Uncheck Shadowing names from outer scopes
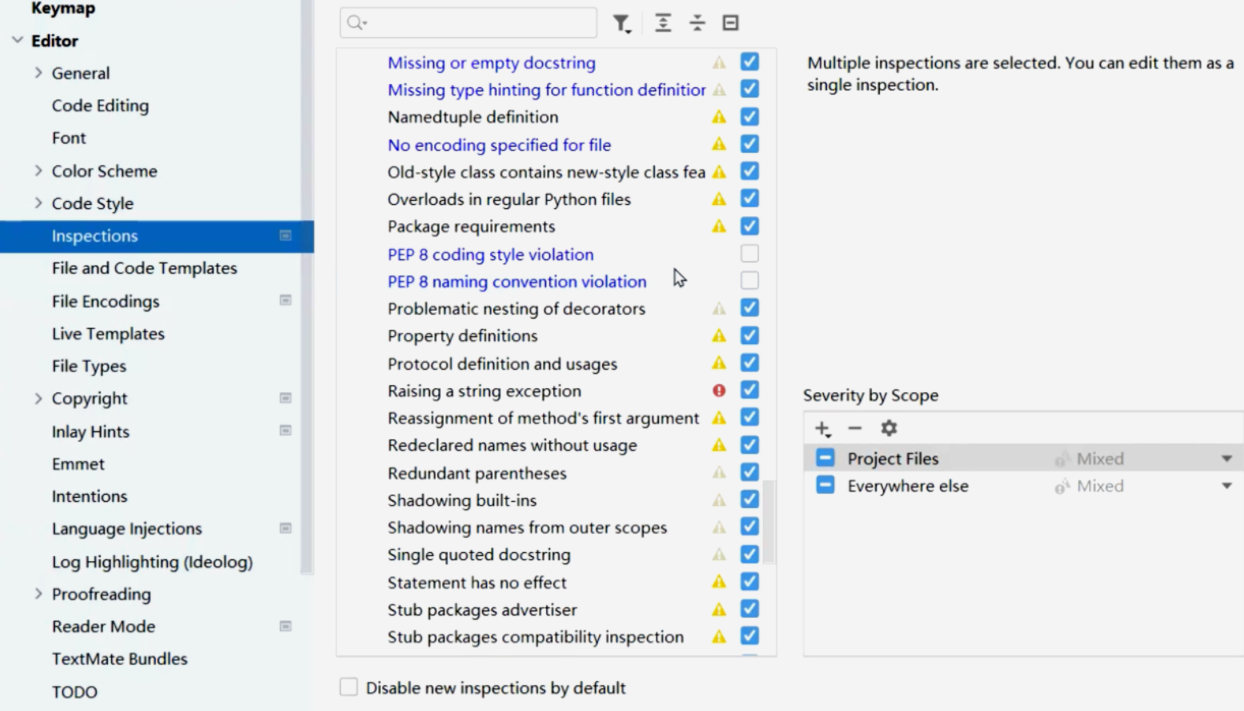 click(x=749, y=527)
